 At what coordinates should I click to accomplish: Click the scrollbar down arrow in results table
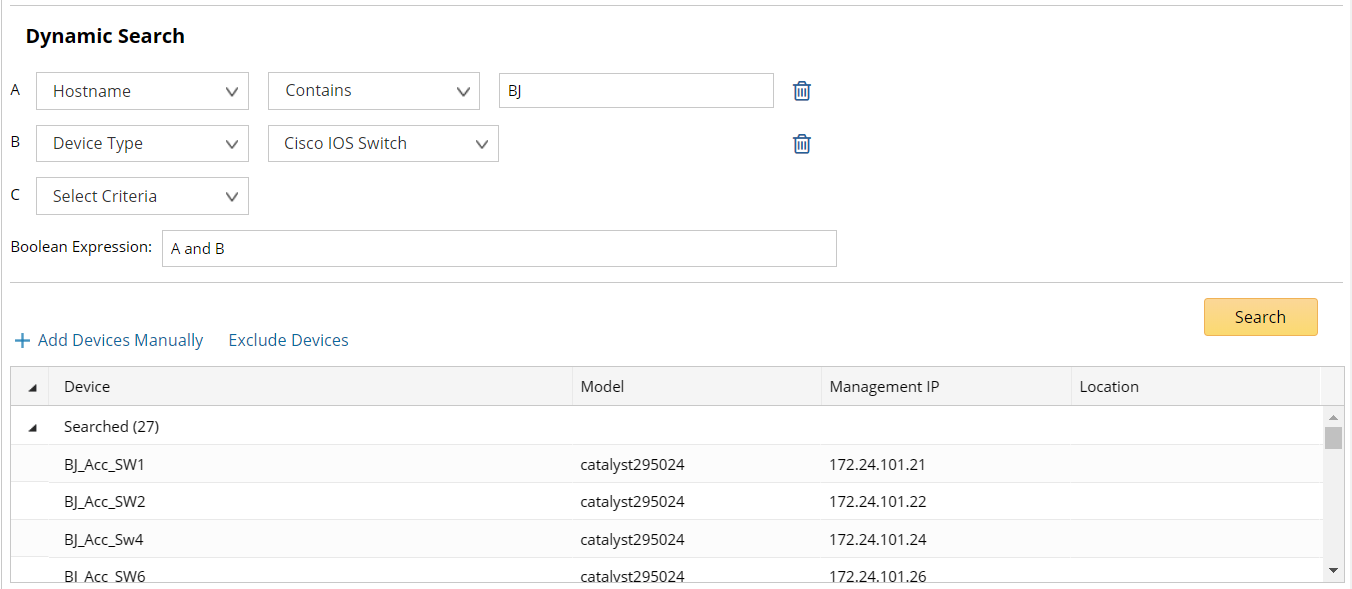tap(1333, 570)
